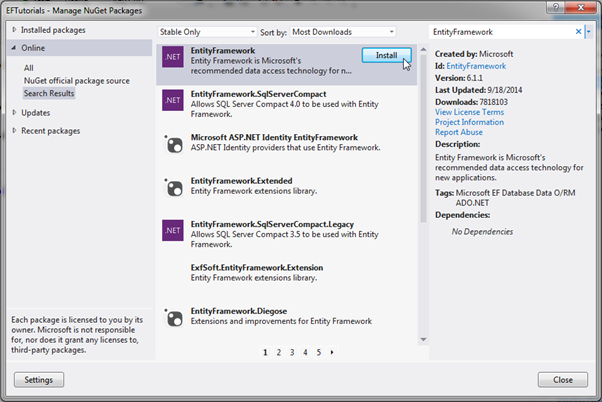Screen dimensions: 602x402
Task: Click the EntityFramework.SqlServerCompact.Legacy .NET icon
Action: [x=172, y=230]
